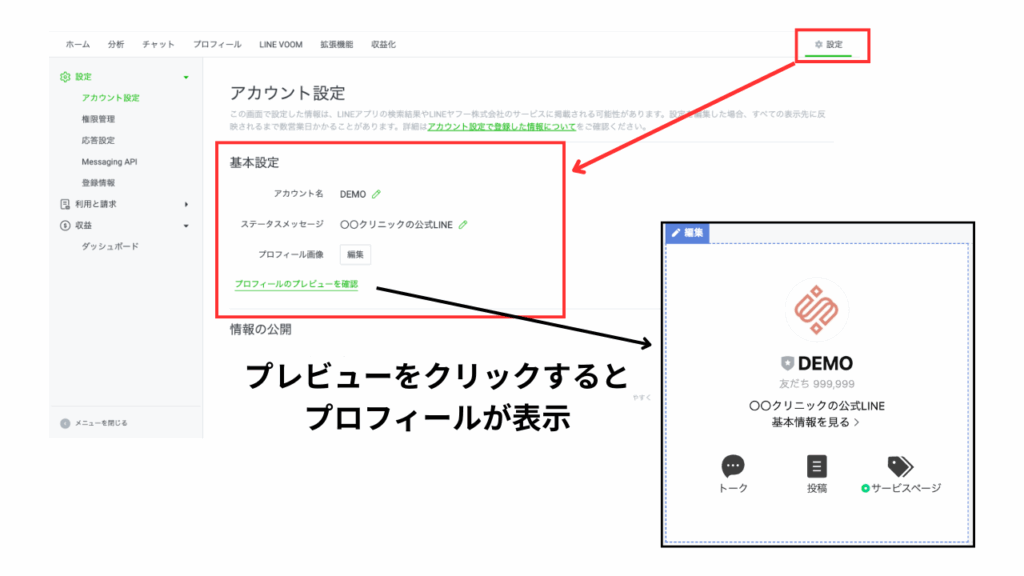1024x576 pixels.
Task: Click the gear icon beside 設定 in sidebar
Action: click(x=65, y=77)
